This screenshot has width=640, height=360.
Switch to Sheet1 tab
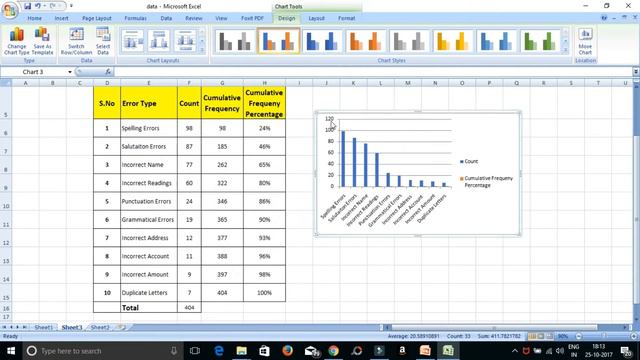43,327
